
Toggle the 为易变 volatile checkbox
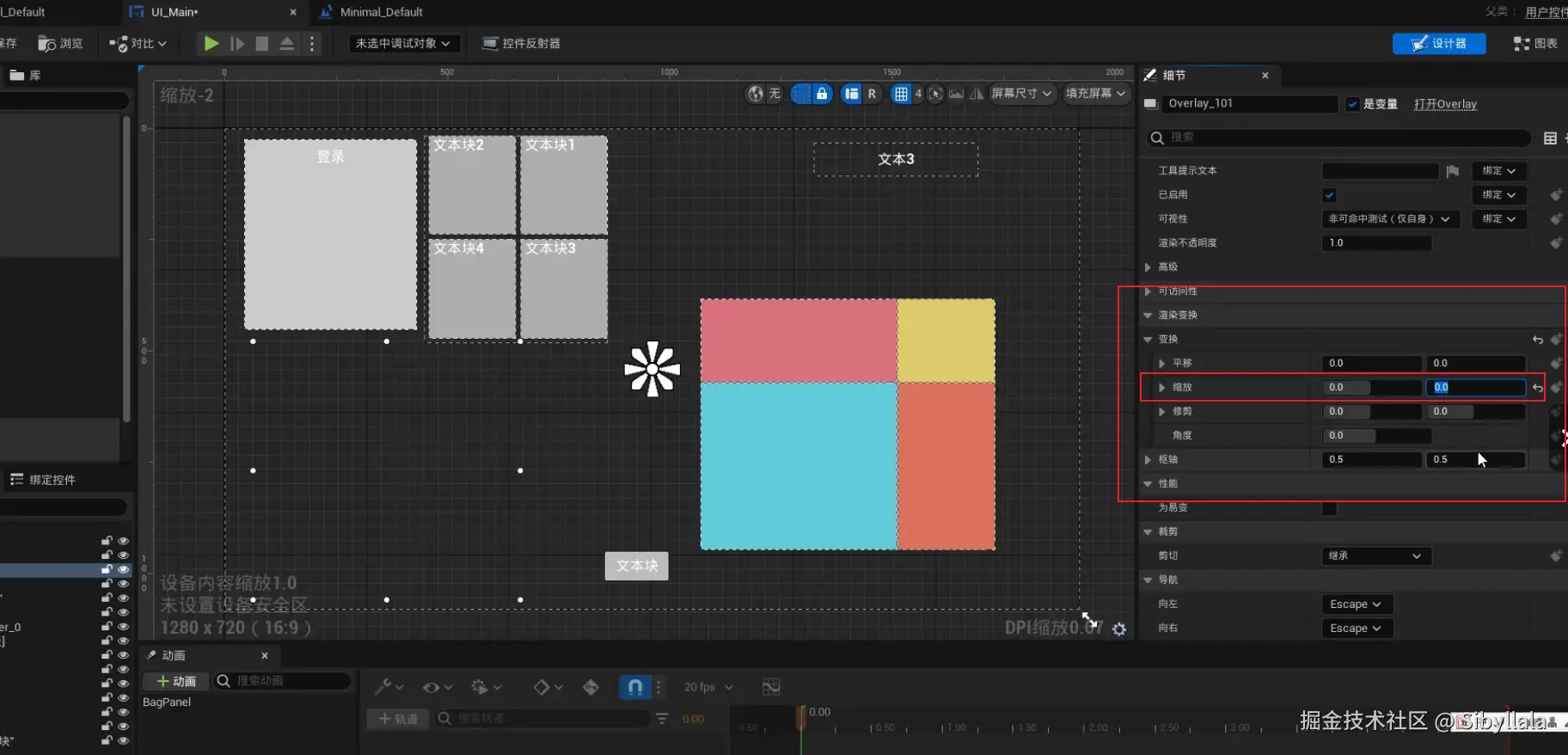(x=1329, y=508)
